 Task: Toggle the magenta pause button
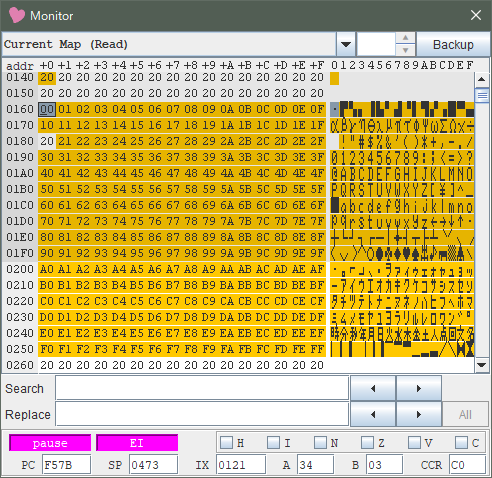tap(50, 443)
